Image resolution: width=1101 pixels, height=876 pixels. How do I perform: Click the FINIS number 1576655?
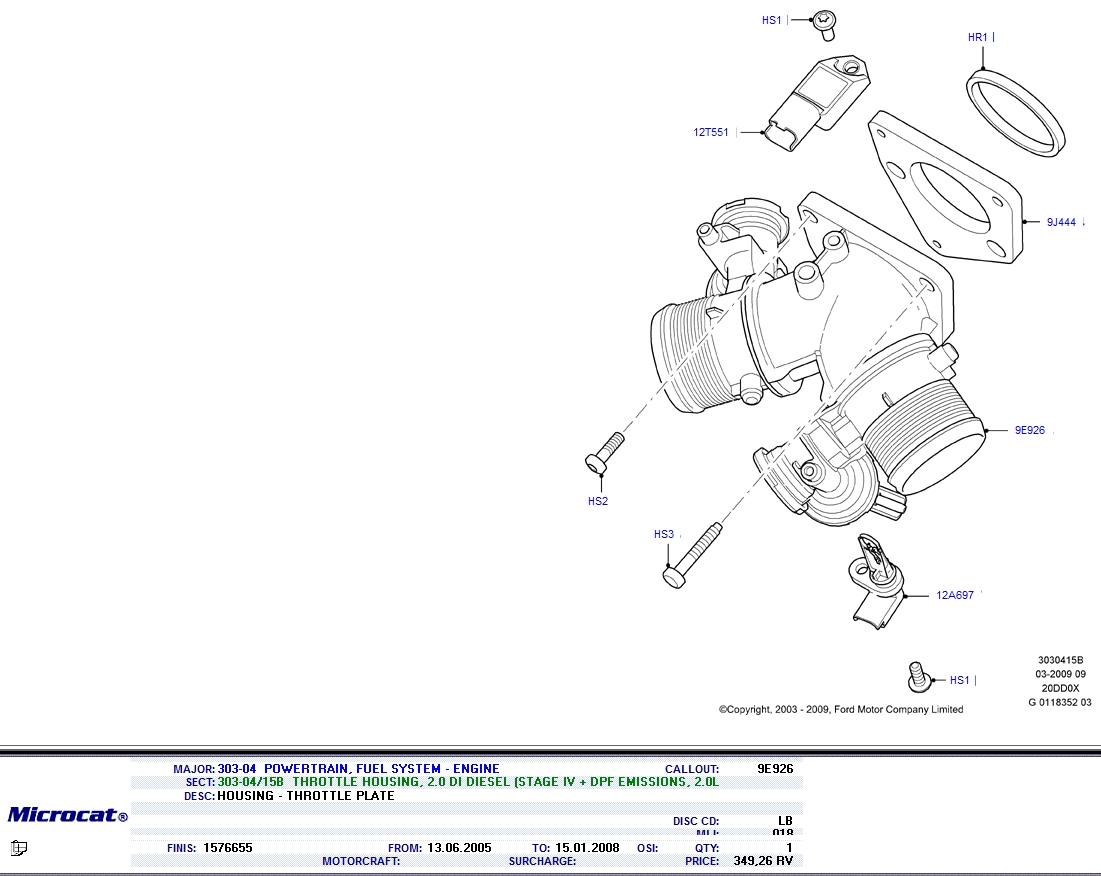227,848
